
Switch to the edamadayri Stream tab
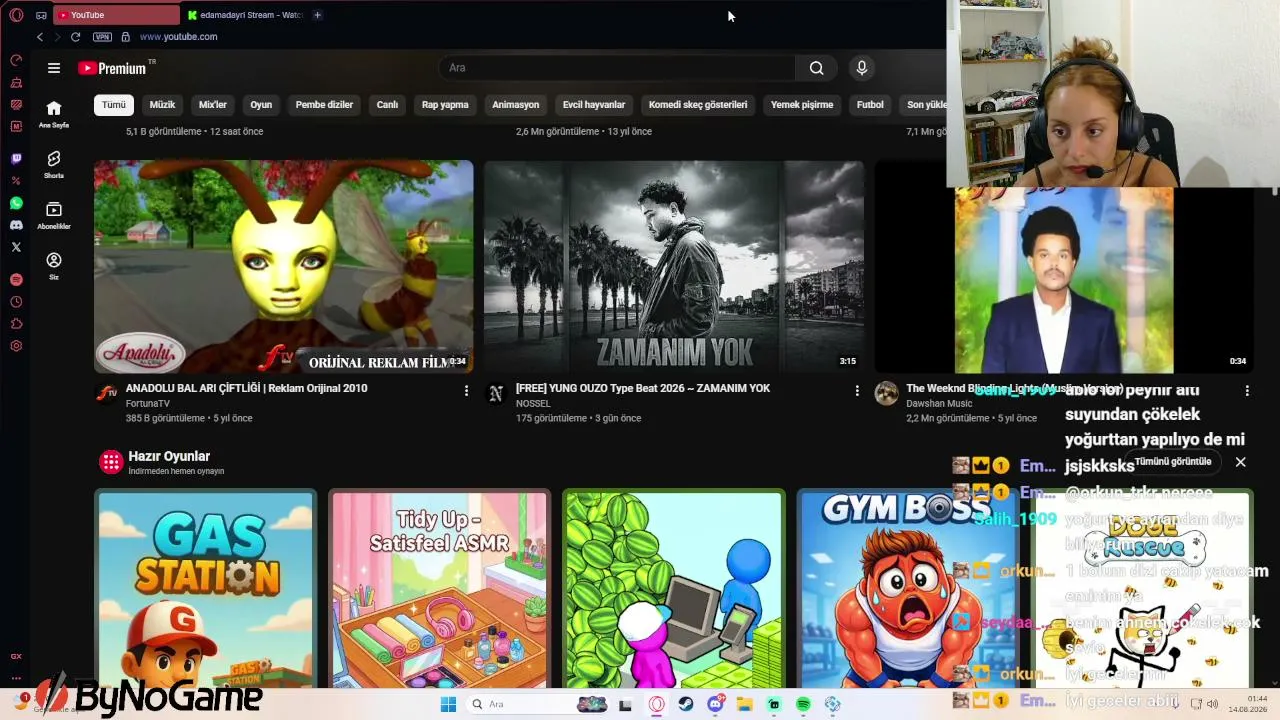(x=245, y=15)
